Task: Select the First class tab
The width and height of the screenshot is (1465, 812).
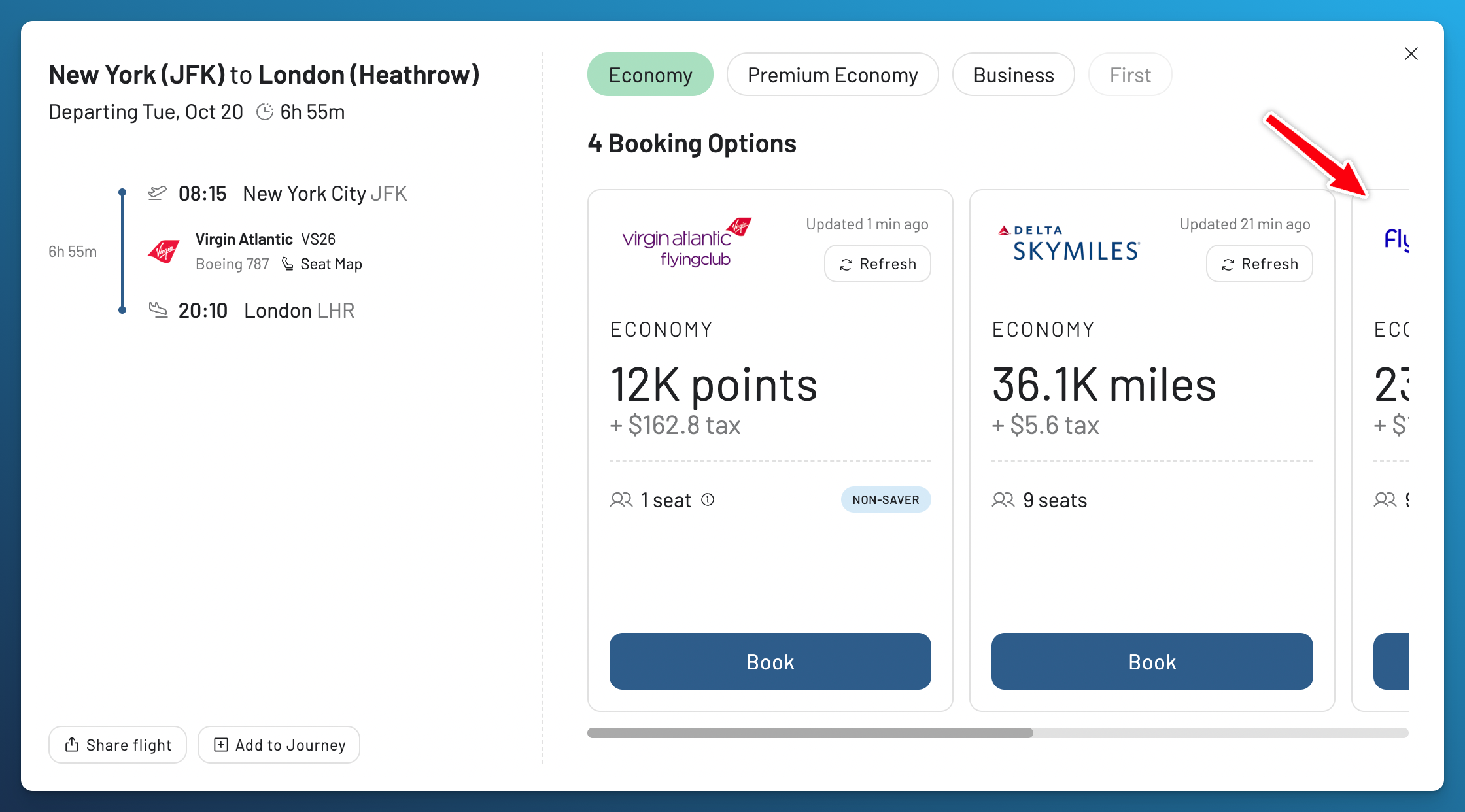Action: tap(1130, 75)
